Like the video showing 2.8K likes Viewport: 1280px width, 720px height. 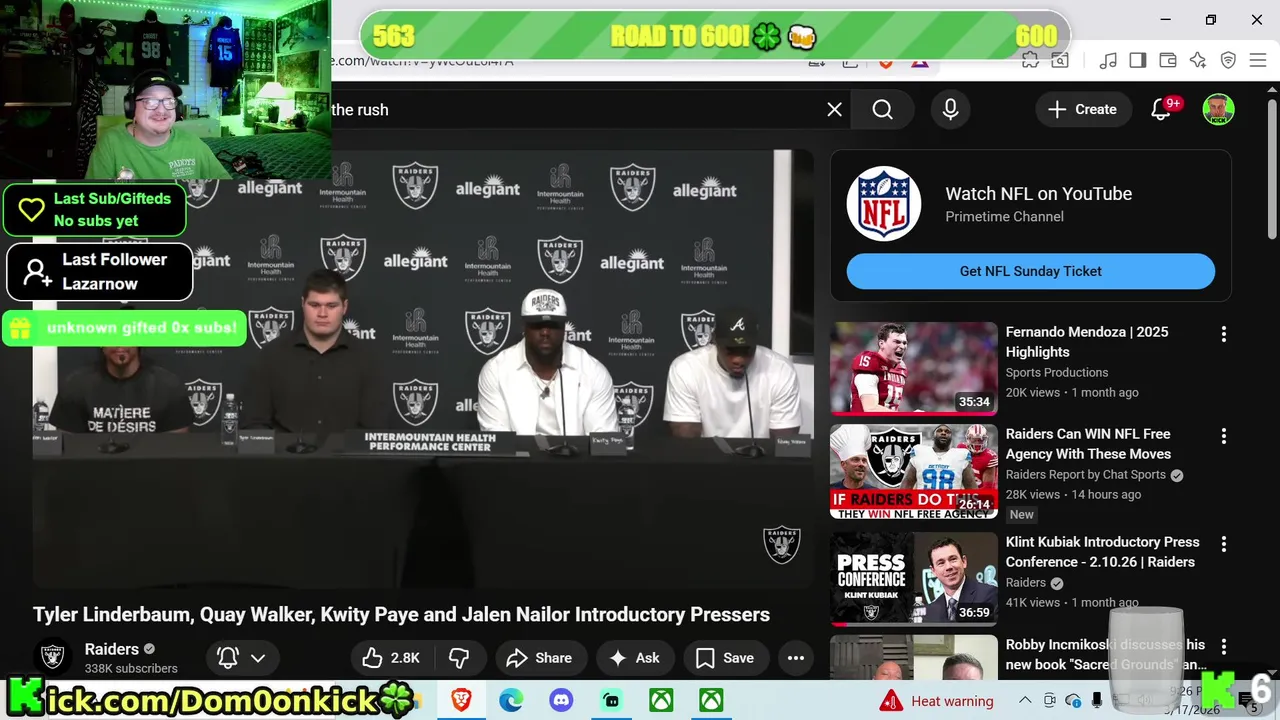point(390,657)
